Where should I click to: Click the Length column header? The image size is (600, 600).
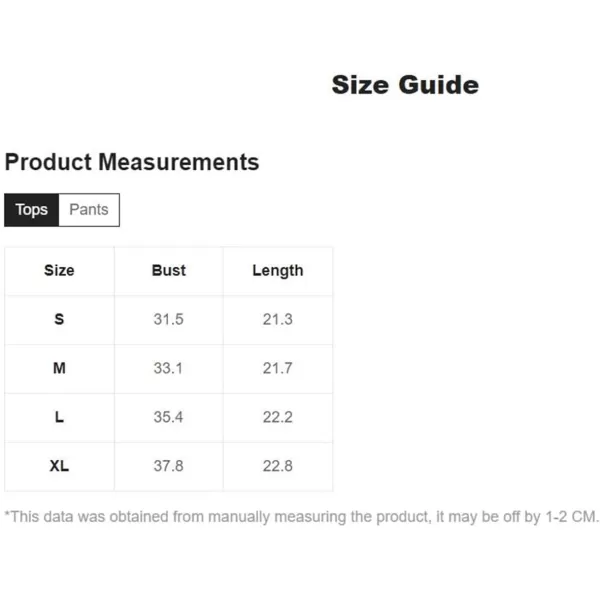278,271
